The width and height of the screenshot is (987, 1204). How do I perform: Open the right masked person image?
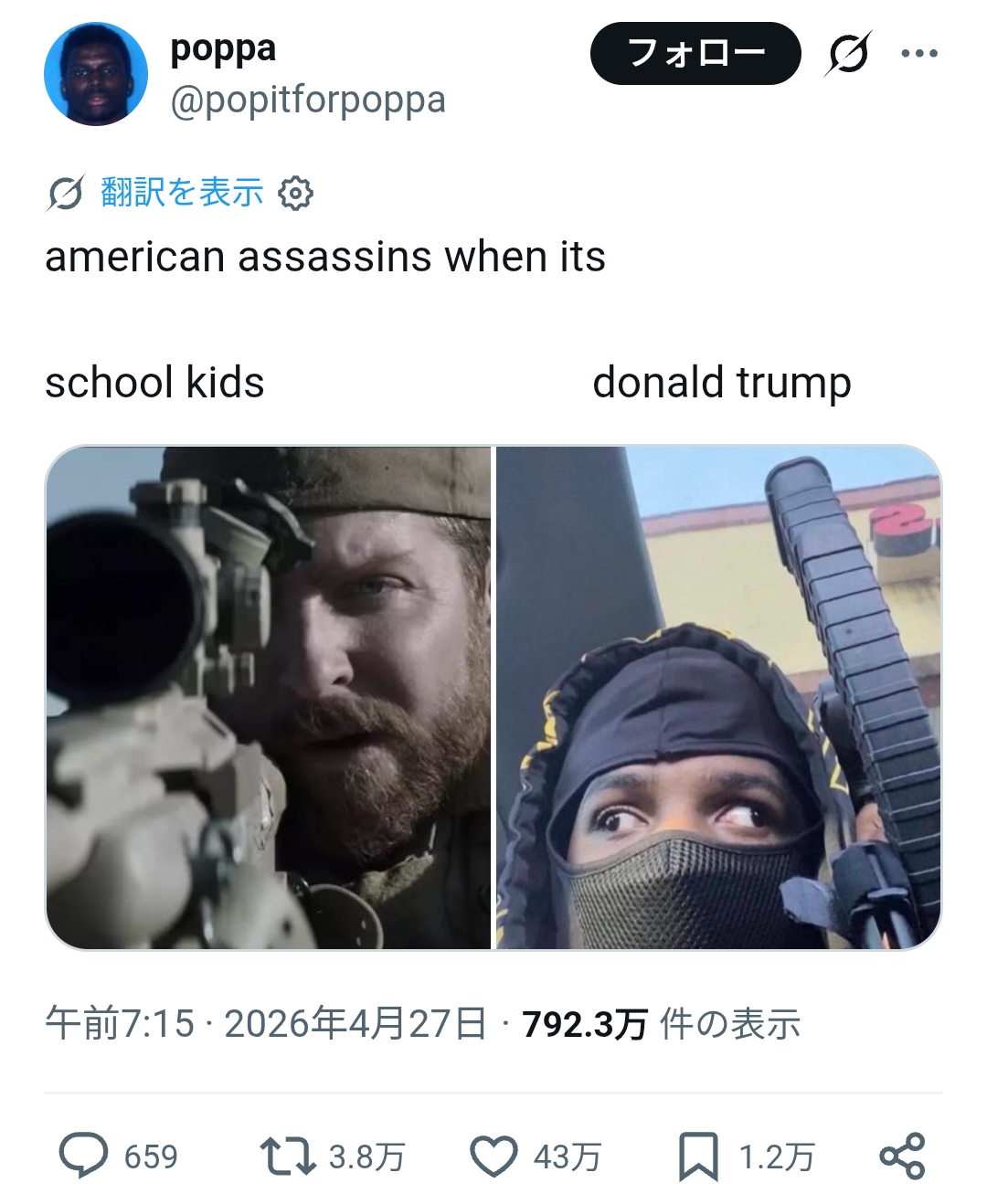click(x=718, y=698)
